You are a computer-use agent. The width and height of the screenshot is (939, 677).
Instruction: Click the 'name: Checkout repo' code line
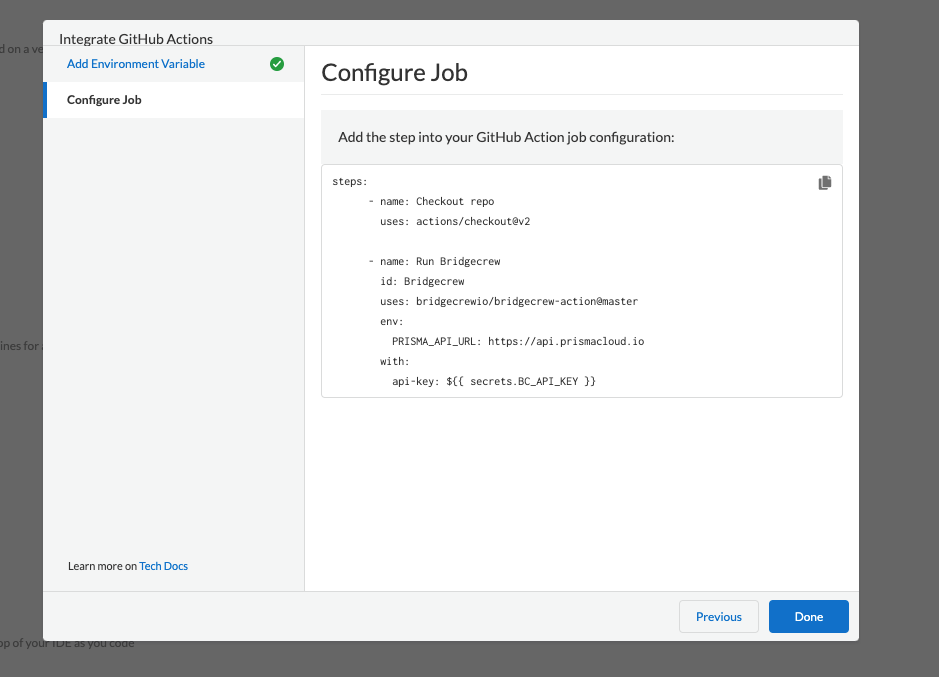click(436, 201)
